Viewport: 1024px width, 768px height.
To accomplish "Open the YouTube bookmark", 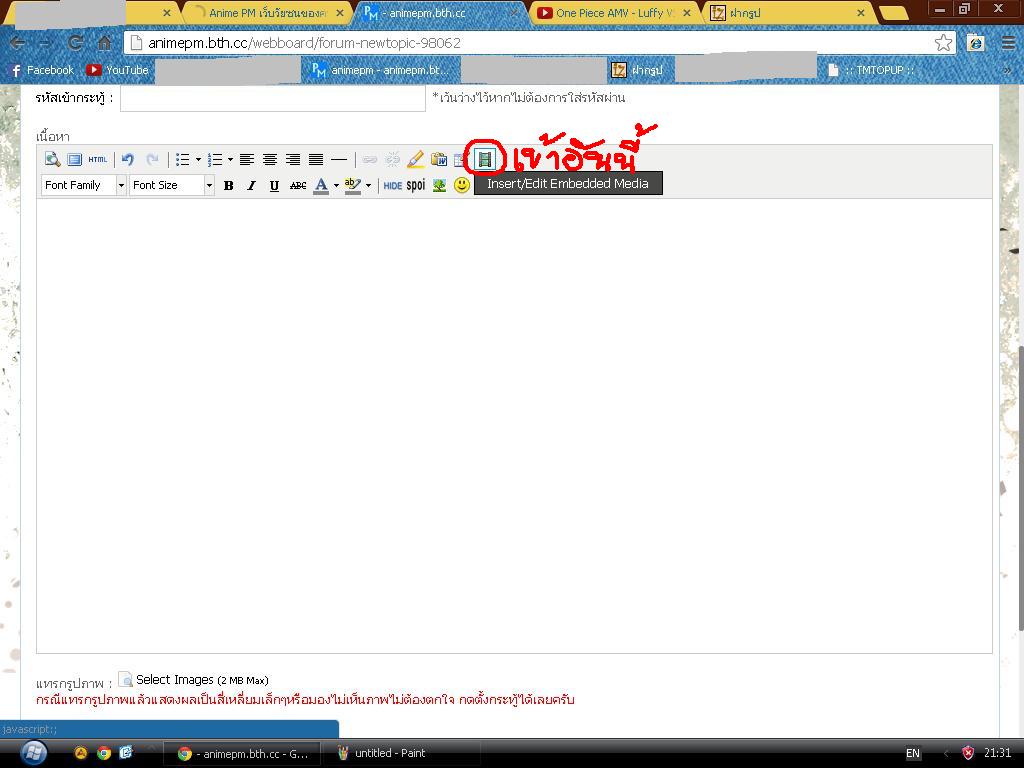I will [118, 70].
